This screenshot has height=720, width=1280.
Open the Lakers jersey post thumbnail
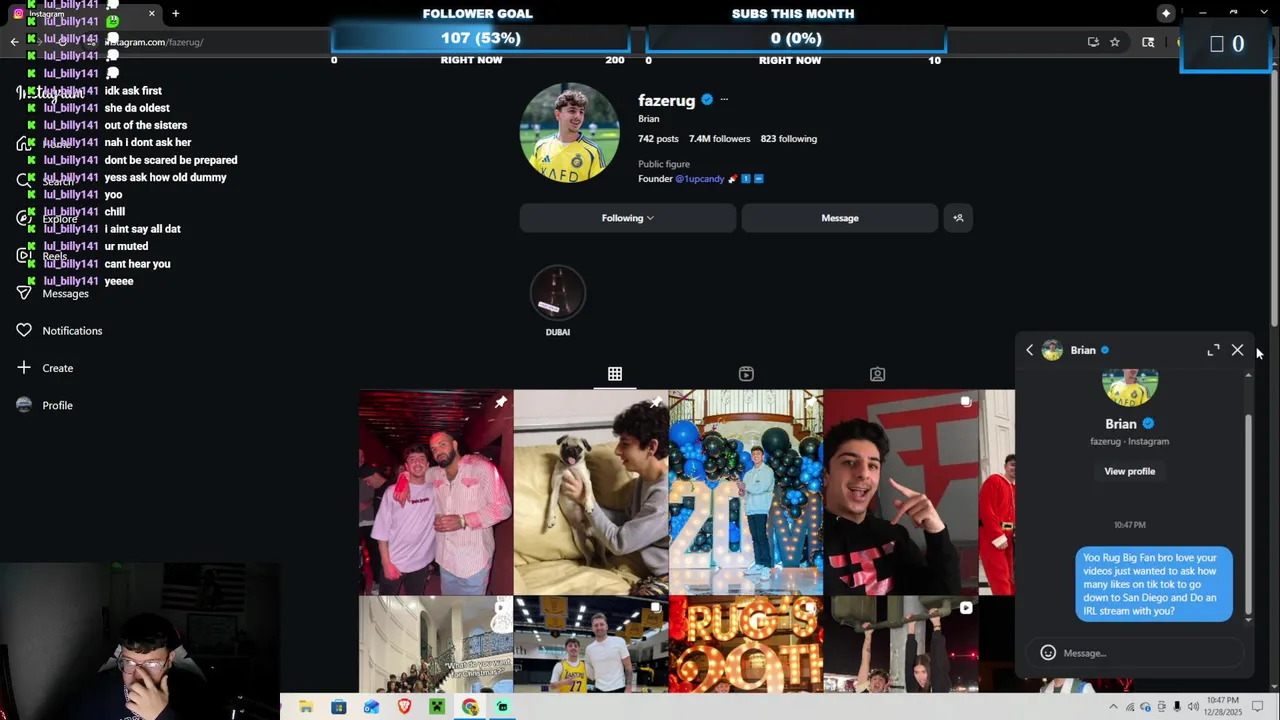pyautogui.click(x=591, y=645)
